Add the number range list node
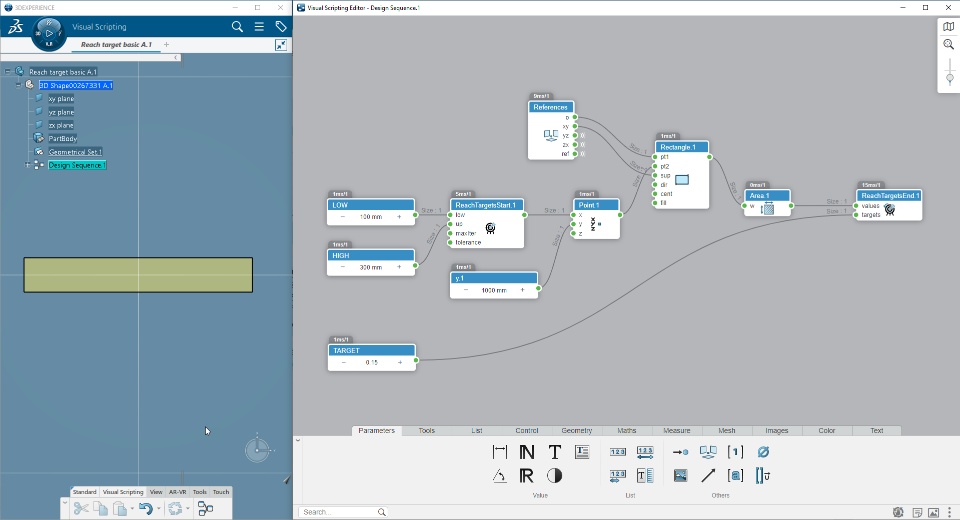 645,452
